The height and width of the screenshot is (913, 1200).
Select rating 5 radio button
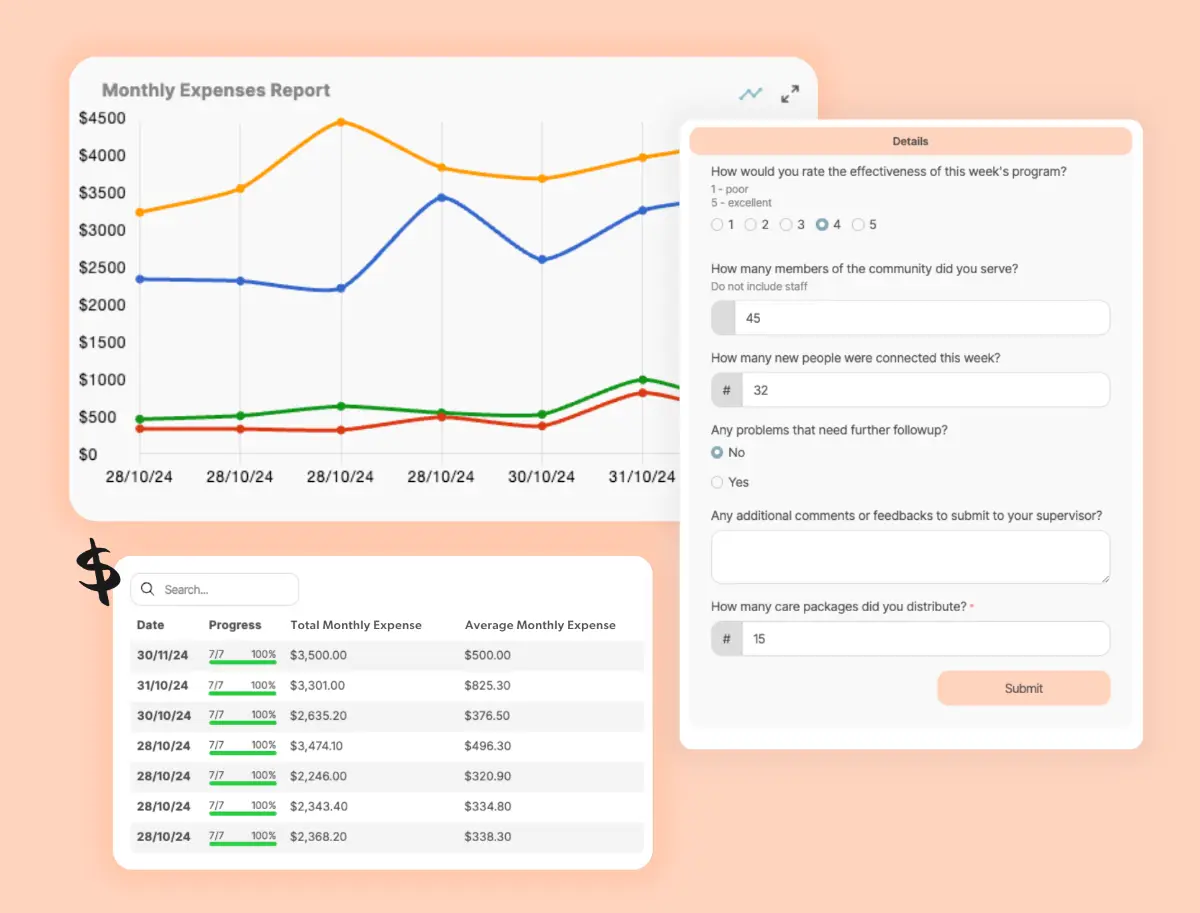(x=858, y=225)
